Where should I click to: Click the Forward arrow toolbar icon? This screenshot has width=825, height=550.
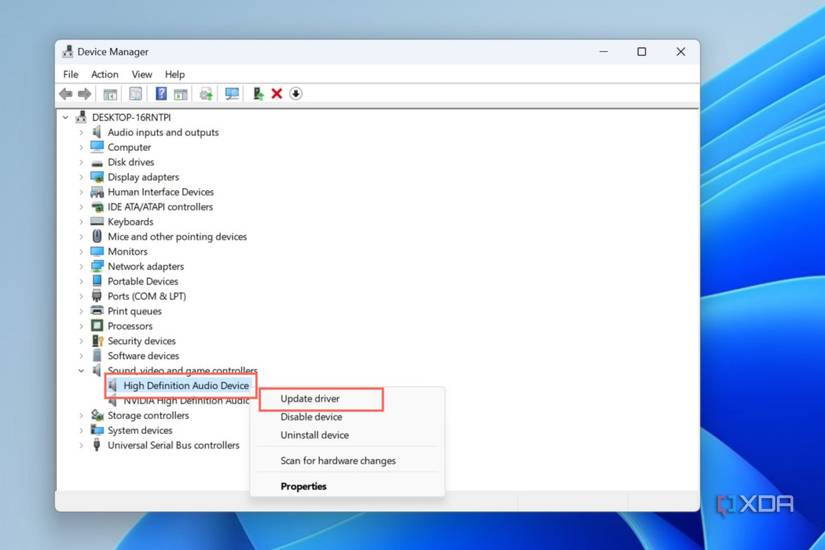click(x=84, y=94)
